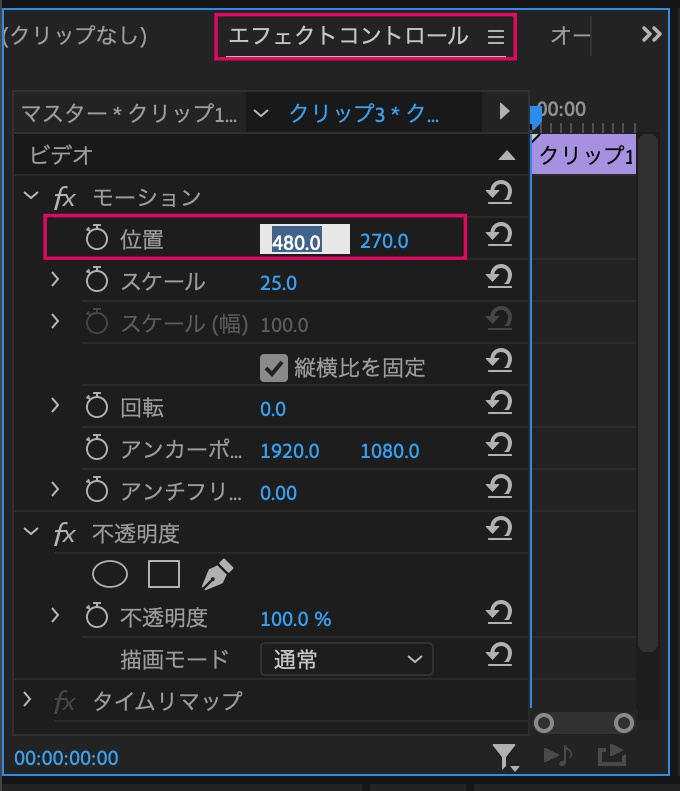This screenshot has height=791, width=680.
Task: Reset the 縦横比を固定 setting
Action: pyautogui.click(x=499, y=361)
